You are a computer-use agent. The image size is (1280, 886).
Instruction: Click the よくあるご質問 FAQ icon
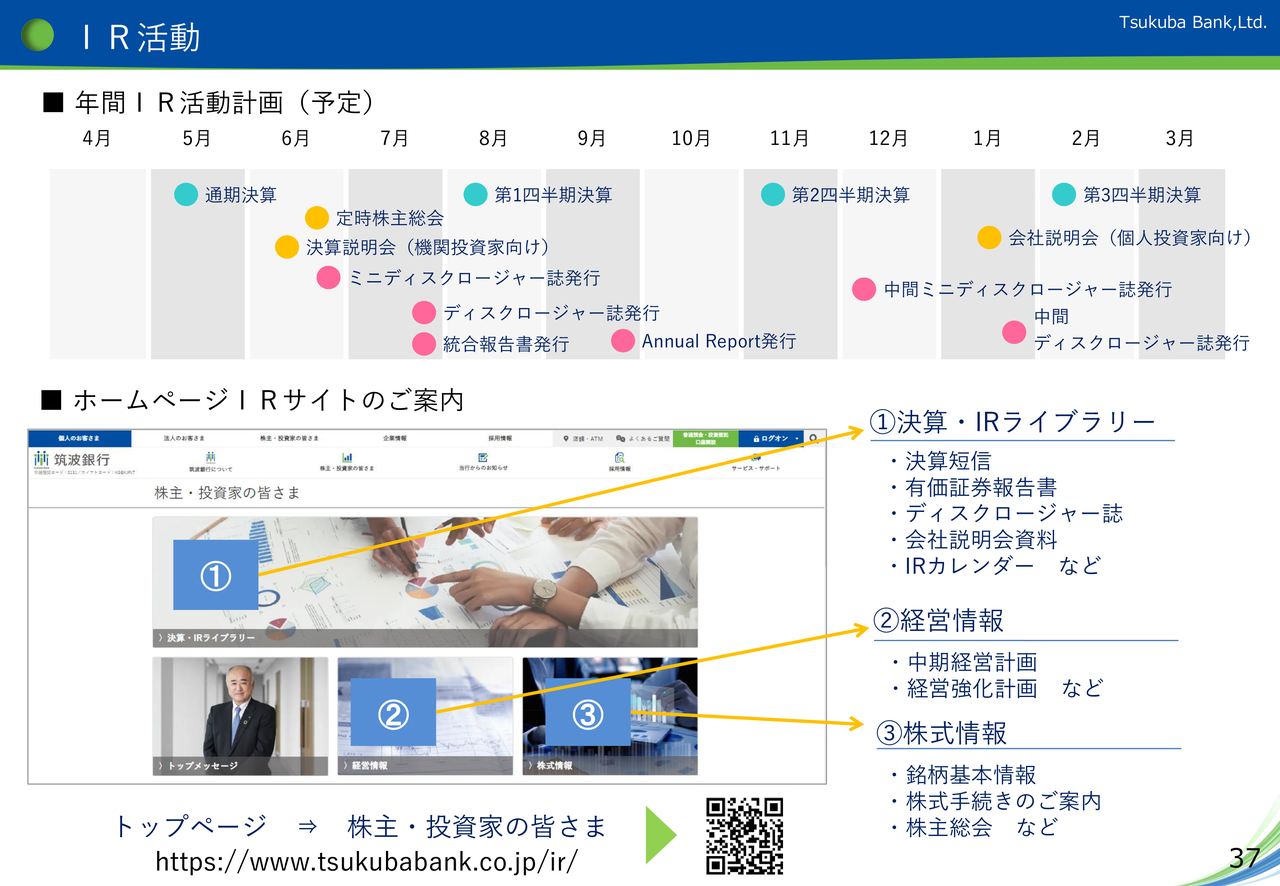[x=621, y=438]
